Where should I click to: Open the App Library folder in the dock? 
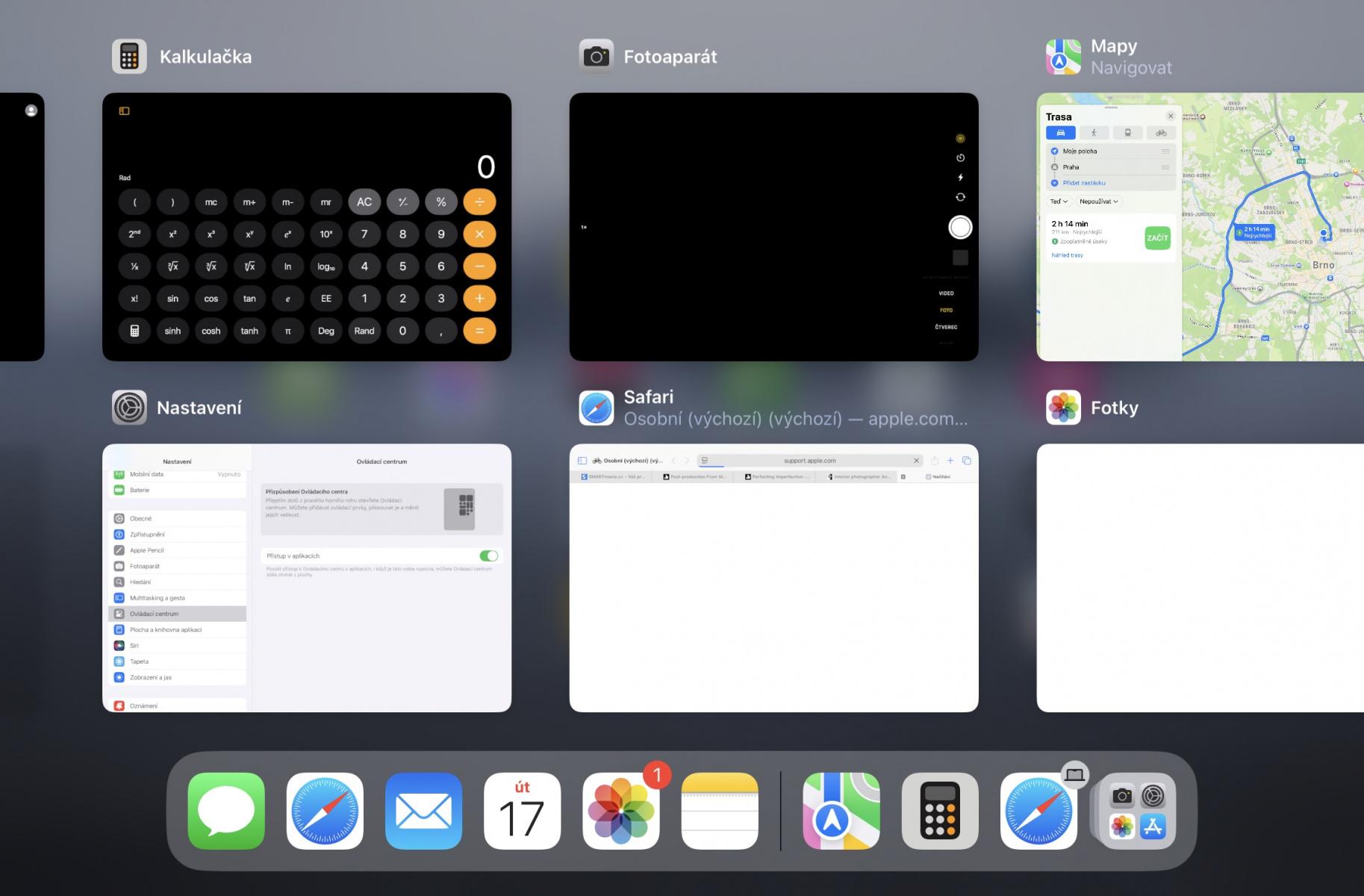click(1137, 811)
